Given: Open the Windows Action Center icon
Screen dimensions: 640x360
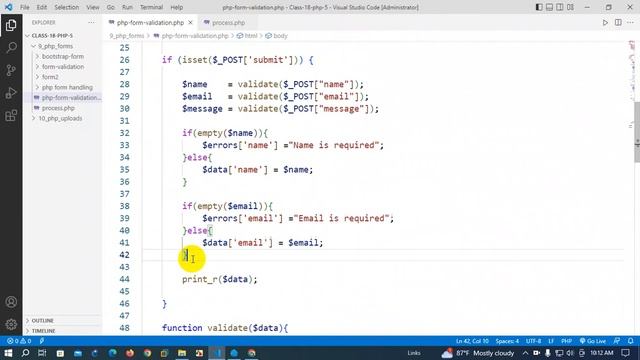Looking at the screenshot, I should 626,353.
